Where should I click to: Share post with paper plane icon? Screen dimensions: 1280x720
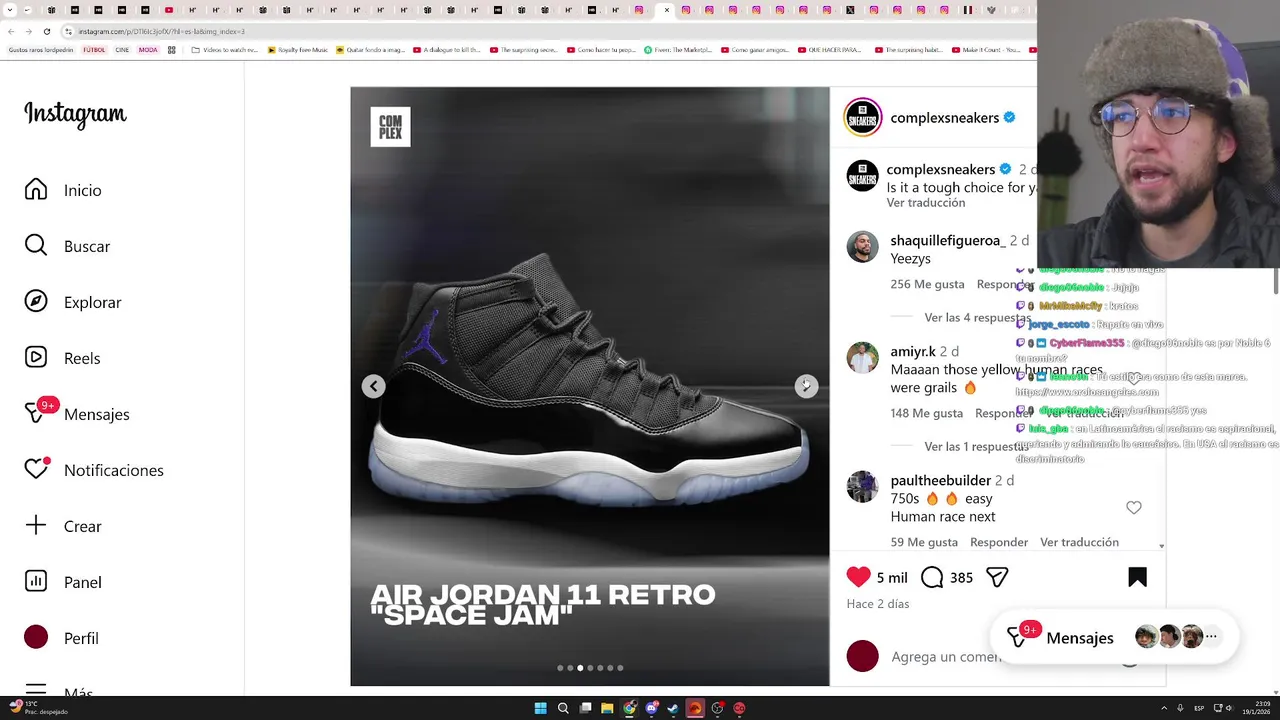(x=997, y=577)
